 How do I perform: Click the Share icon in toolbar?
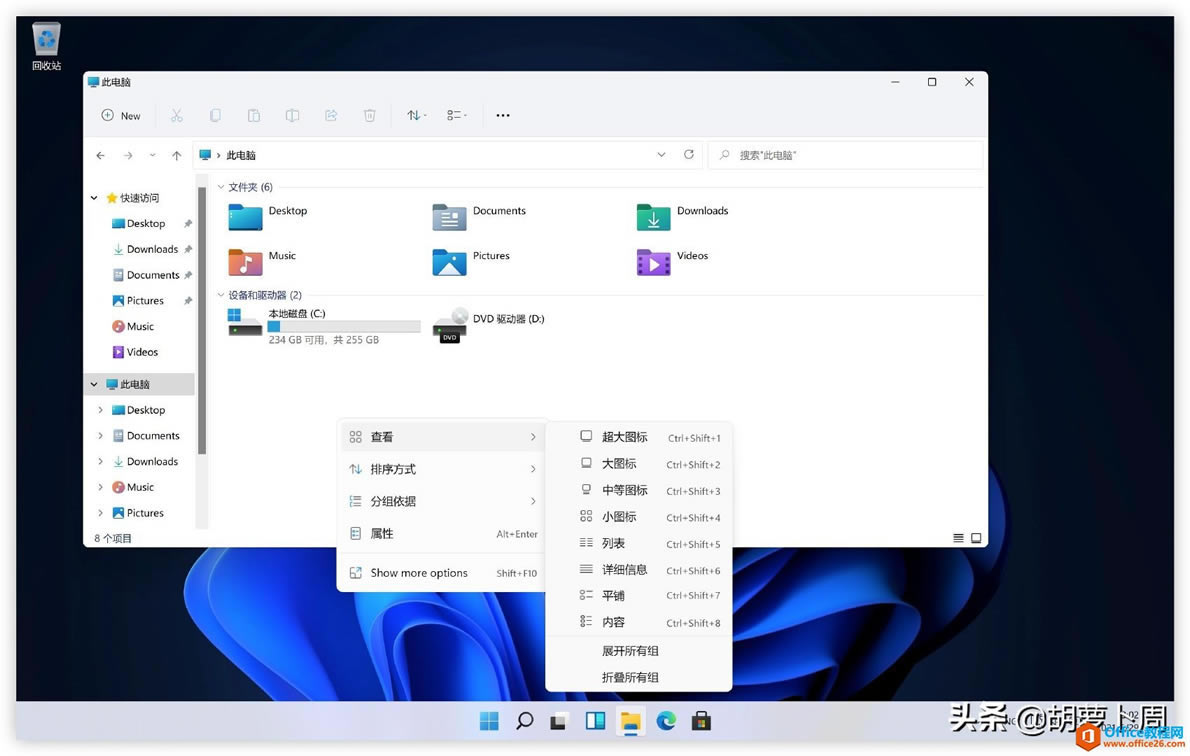click(x=331, y=115)
